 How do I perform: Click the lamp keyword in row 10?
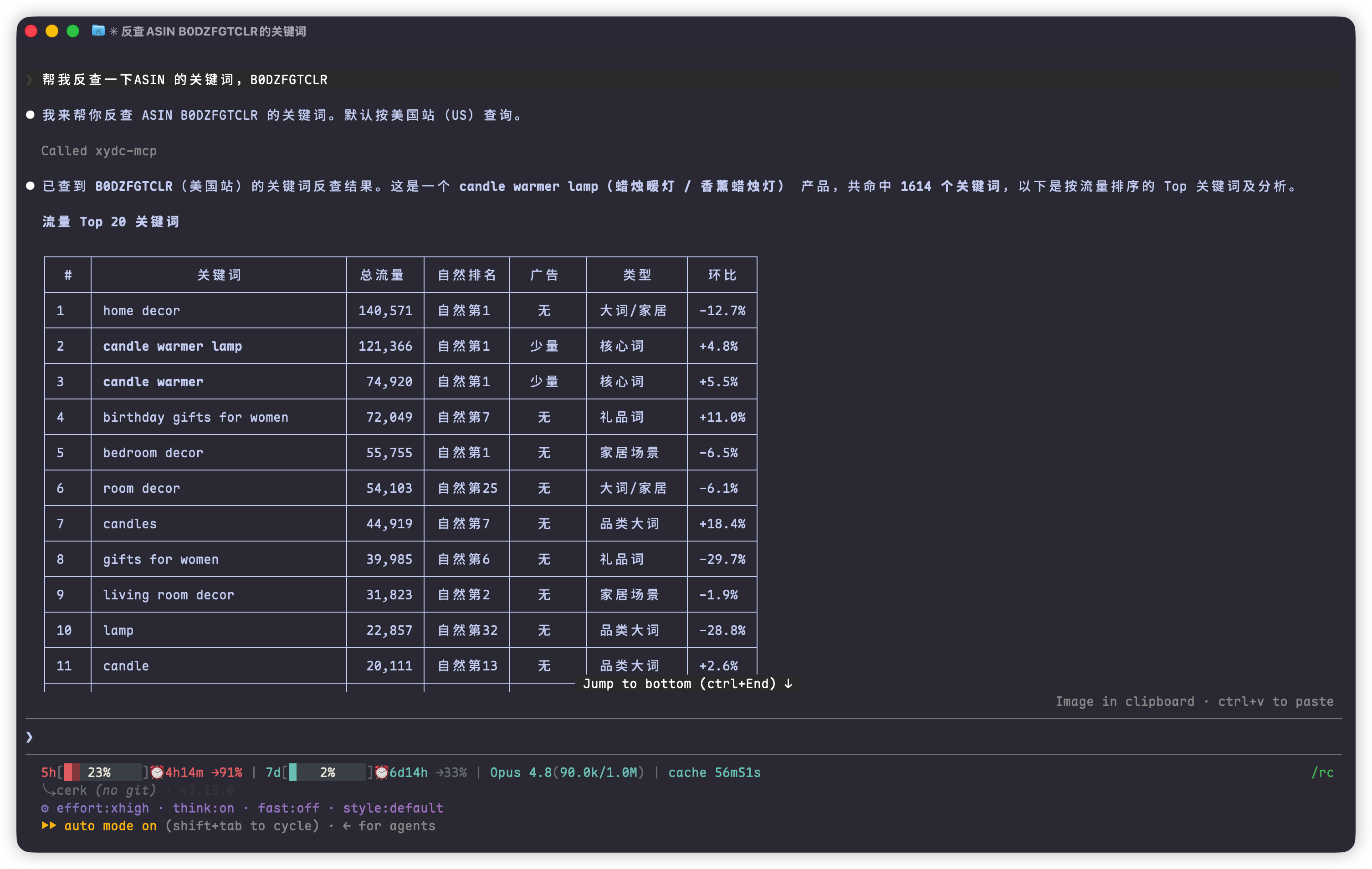[118, 630]
